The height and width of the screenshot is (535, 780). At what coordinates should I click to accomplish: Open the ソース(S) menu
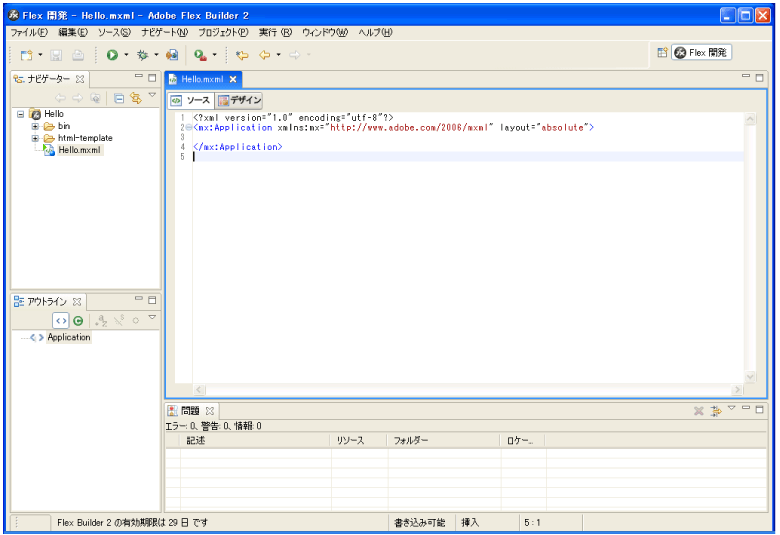pyautogui.click(x=114, y=32)
